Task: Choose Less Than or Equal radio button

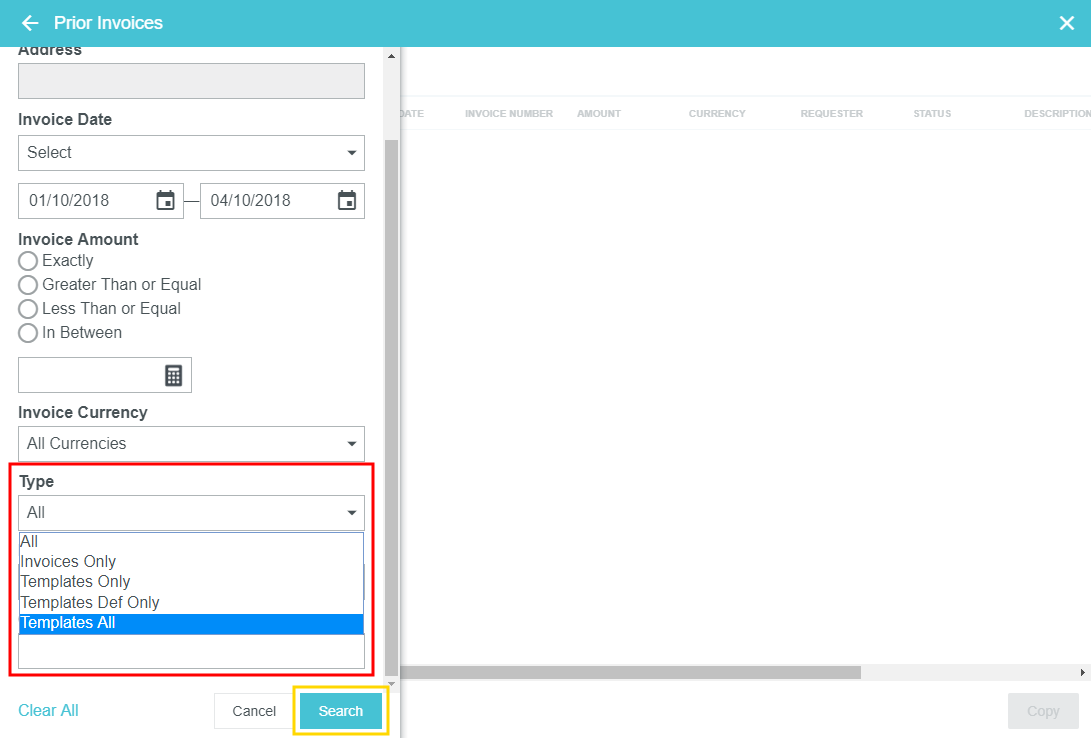Action: click(28, 309)
